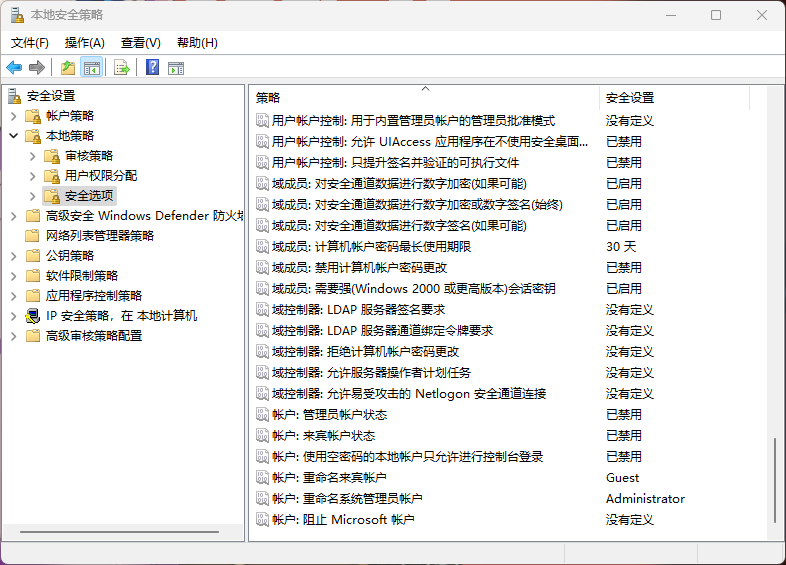Select policy 用户帐户控制: 用于内置管理员帐户的管理员批准模式
The image size is (786, 565).
(413, 120)
